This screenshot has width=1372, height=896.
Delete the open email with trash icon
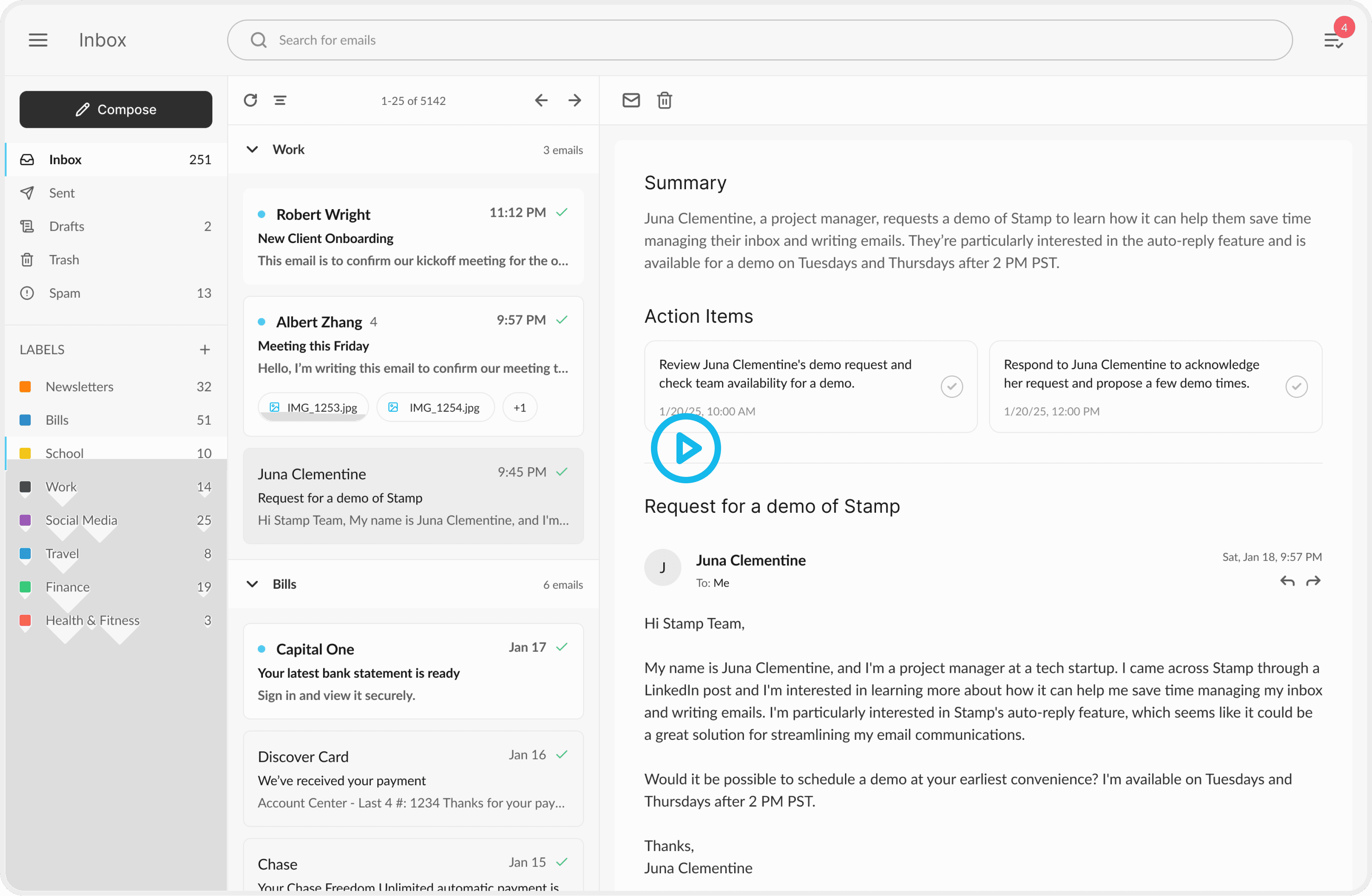tap(664, 100)
